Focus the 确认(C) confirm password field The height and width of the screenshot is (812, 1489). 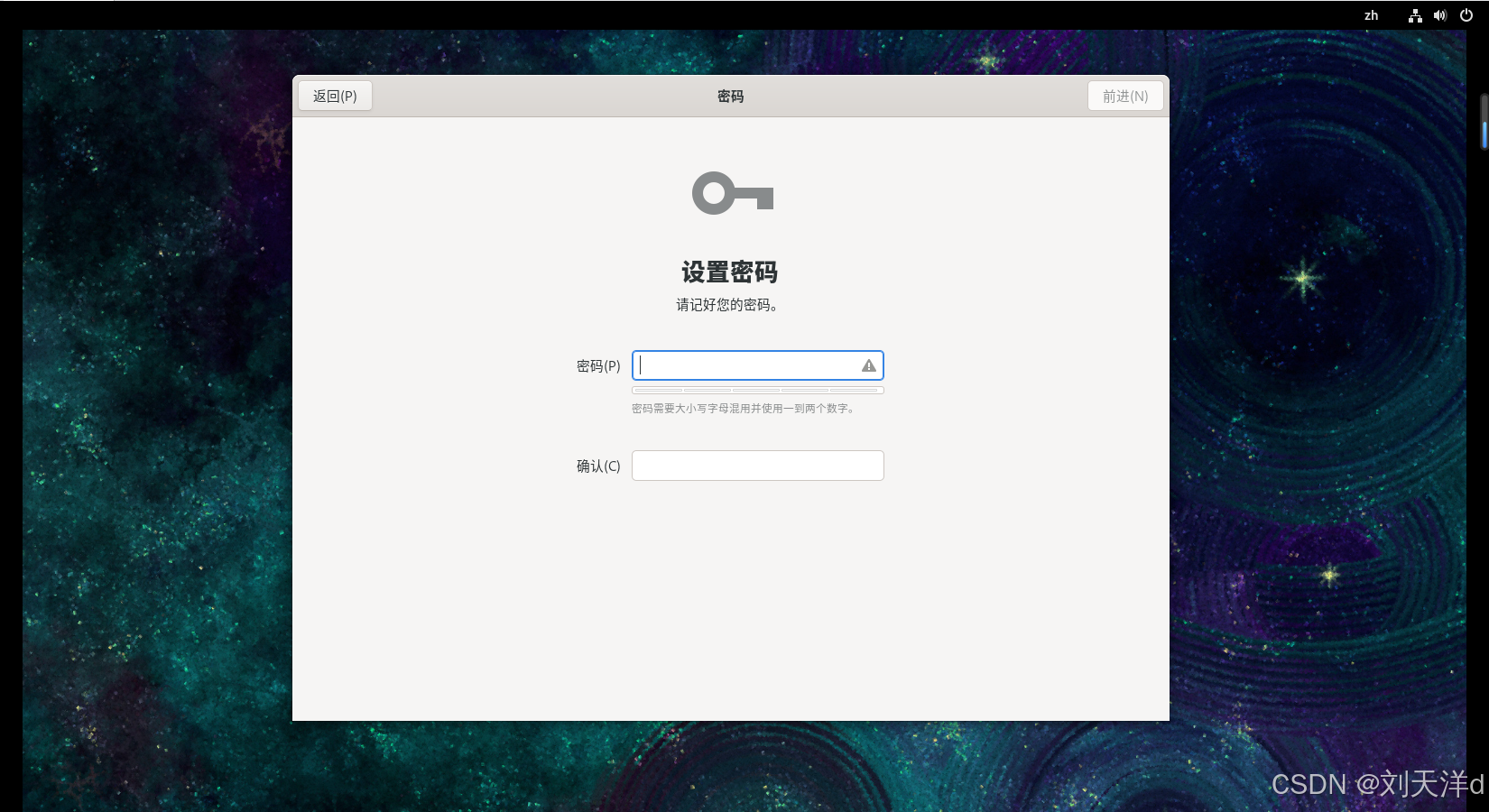click(x=757, y=466)
